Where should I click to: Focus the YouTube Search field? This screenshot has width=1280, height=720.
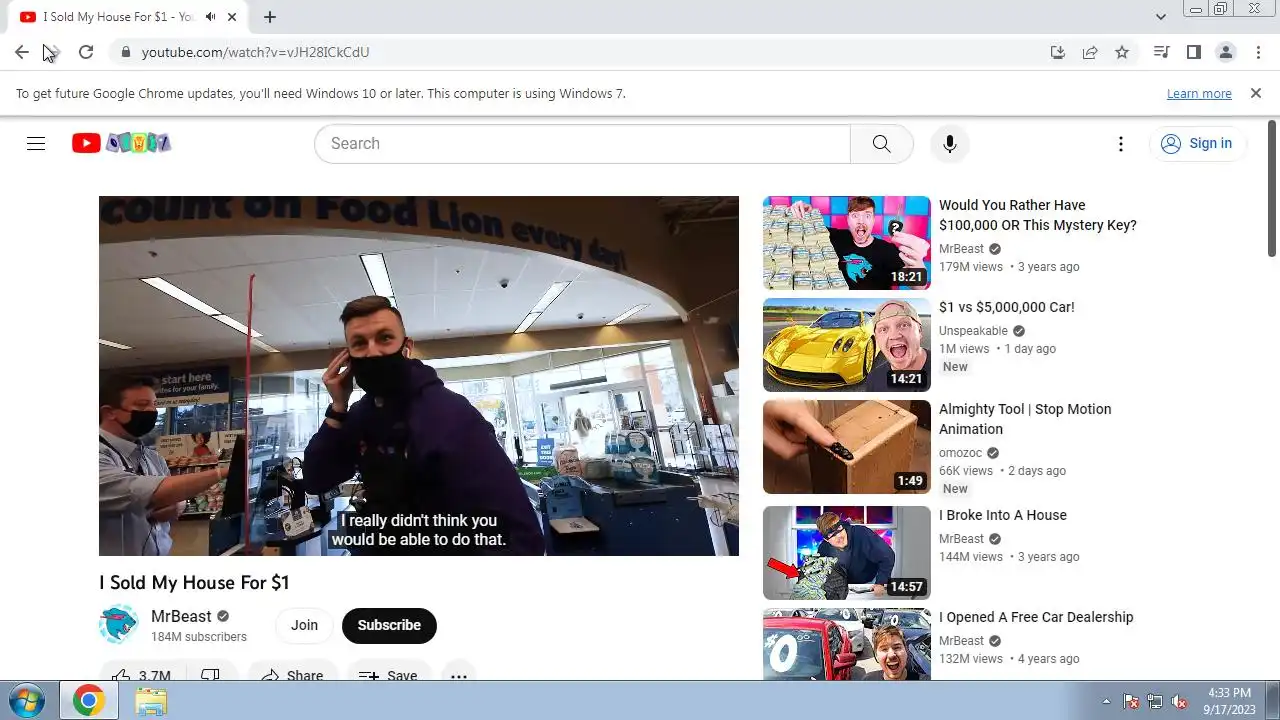582,143
